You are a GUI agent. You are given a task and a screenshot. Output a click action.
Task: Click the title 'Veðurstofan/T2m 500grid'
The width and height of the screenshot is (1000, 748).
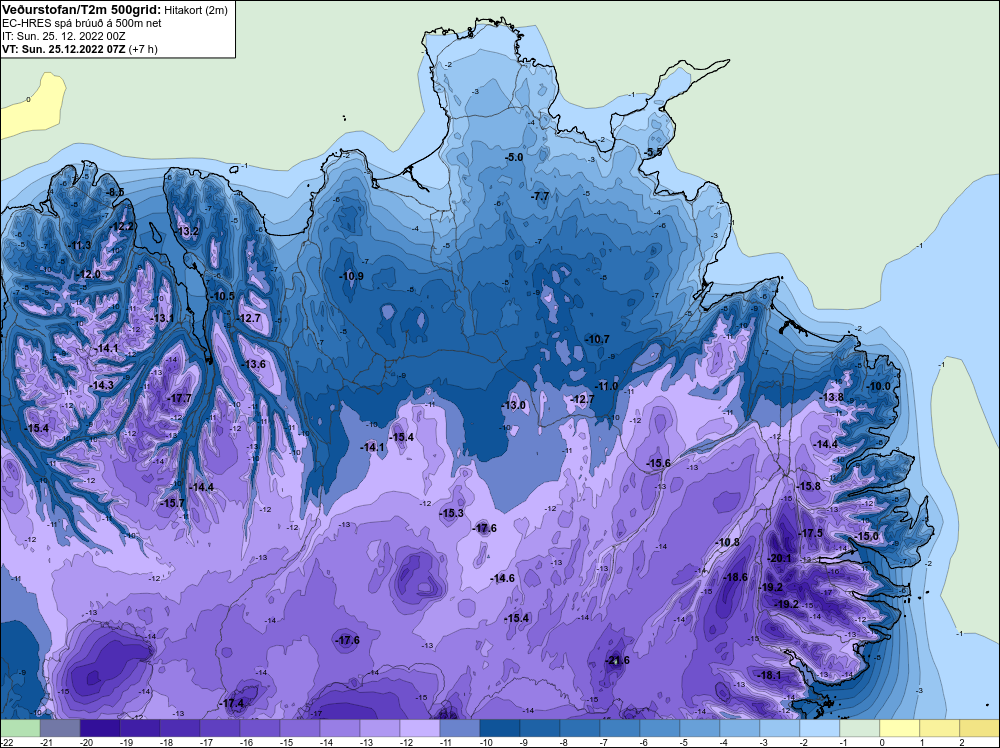tap(80, 10)
